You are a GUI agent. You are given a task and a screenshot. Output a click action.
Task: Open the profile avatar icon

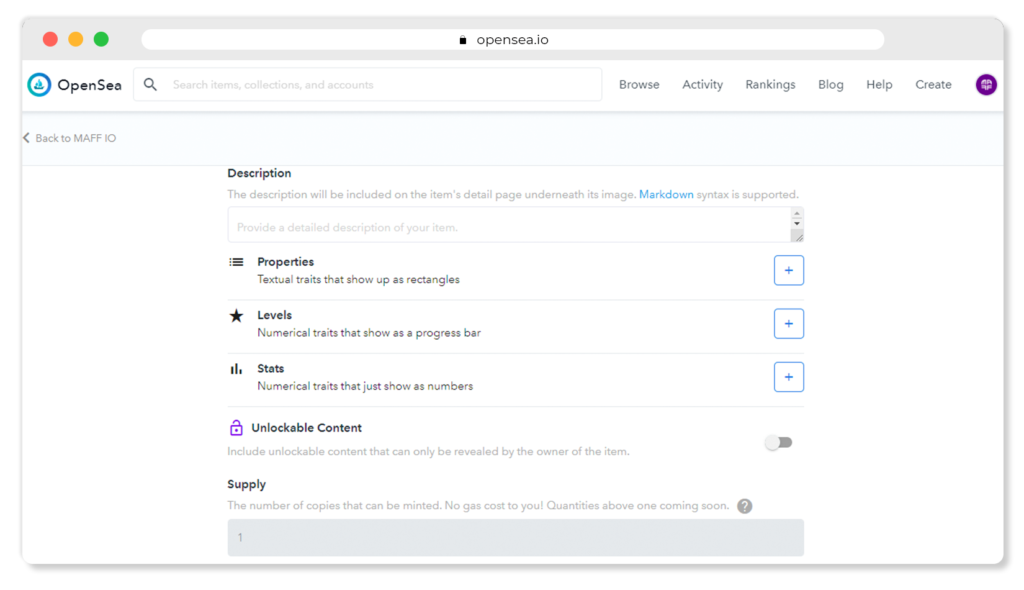(x=986, y=85)
